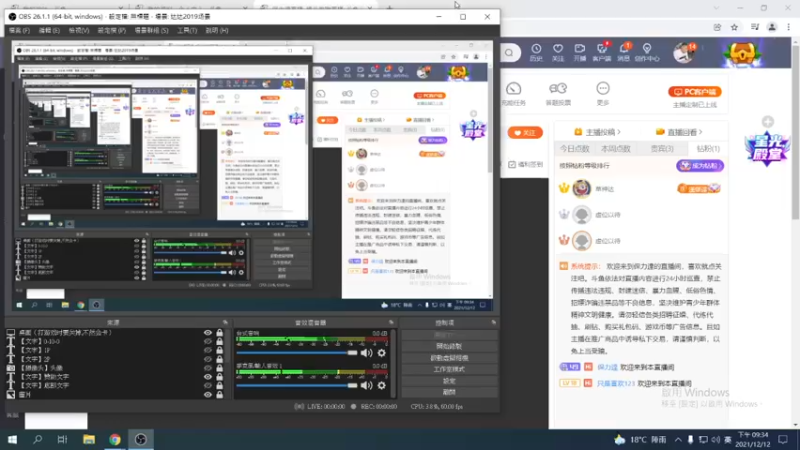Open microphone audio gear settings
This screenshot has width=800, height=450.
tap(382, 385)
